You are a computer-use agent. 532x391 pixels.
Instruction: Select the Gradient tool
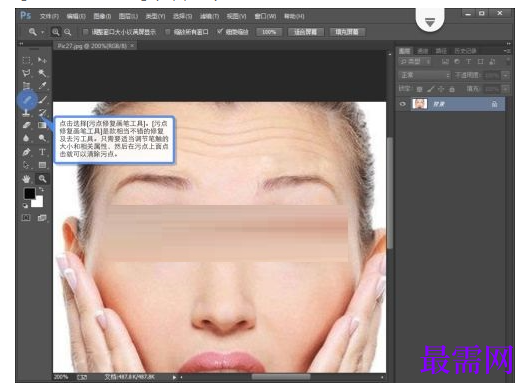click(42, 125)
